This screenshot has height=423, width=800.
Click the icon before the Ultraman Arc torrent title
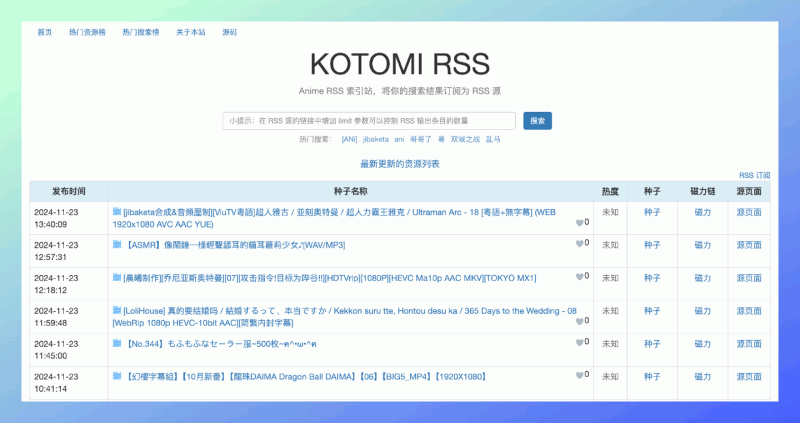pos(117,211)
